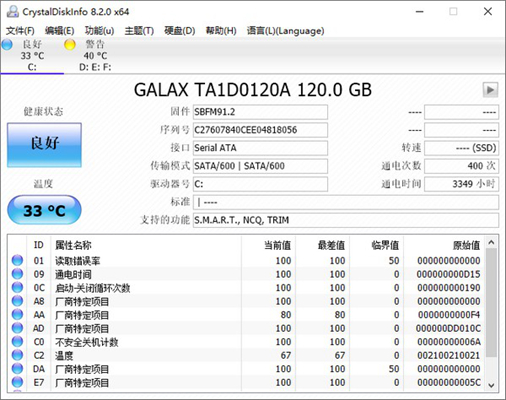This screenshot has height=400, width=506.
Task: Click the 33 °C temperature button
Action: tap(44, 210)
